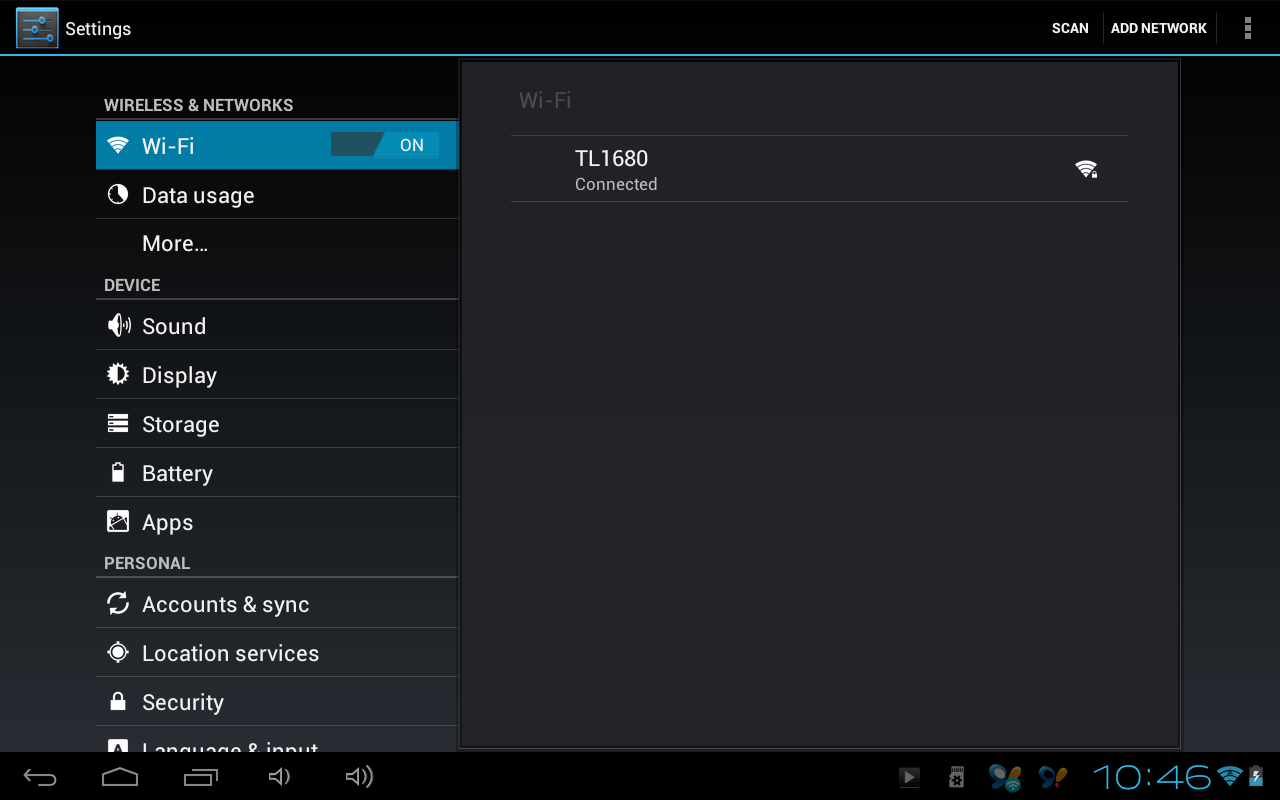Image resolution: width=1280 pixels, height=800 pixels.
Task: Tap the volume down button
Action: point(280,777)
